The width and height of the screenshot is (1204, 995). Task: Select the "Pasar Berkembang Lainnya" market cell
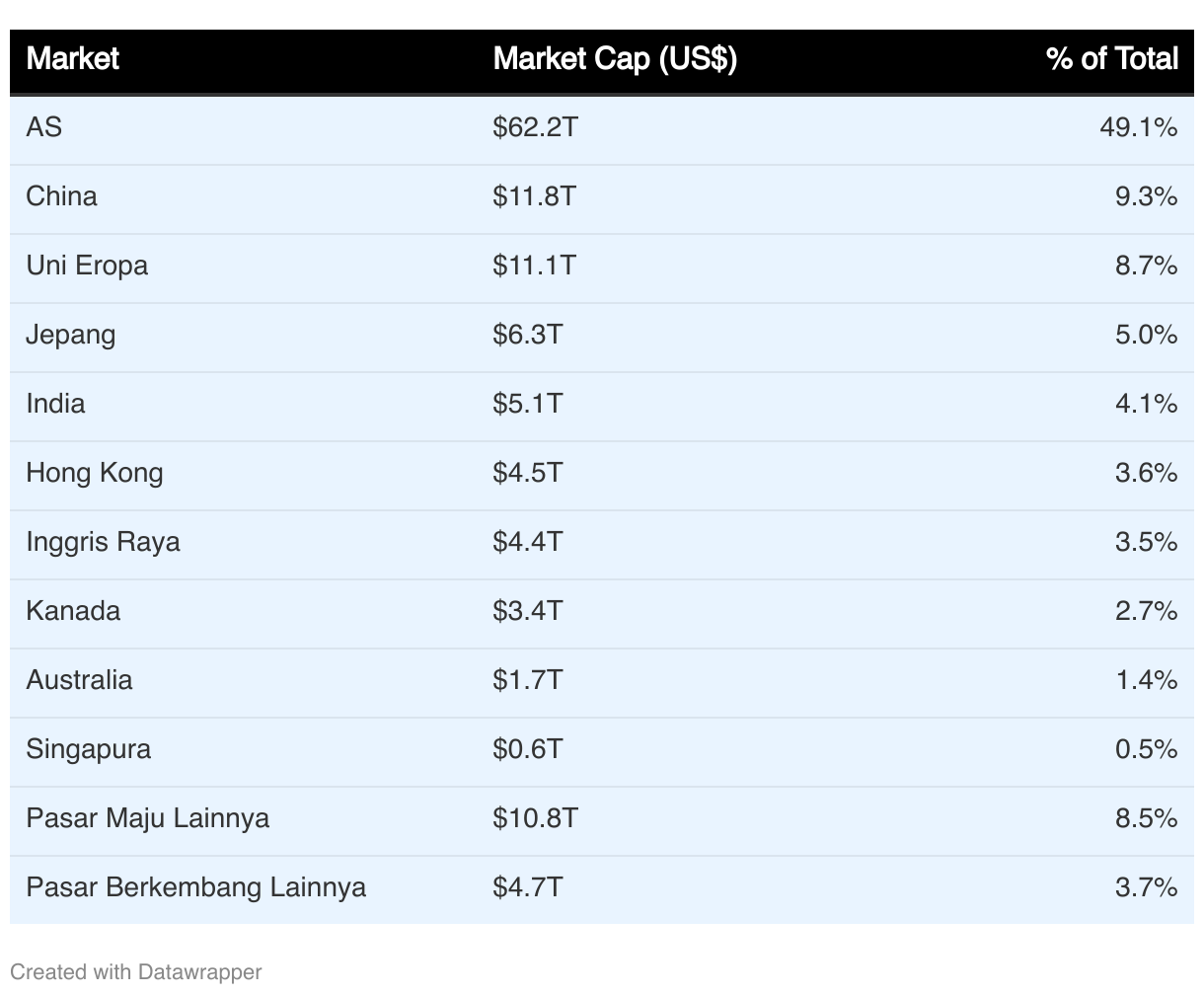pyautogui.click(x=195, y=887)
